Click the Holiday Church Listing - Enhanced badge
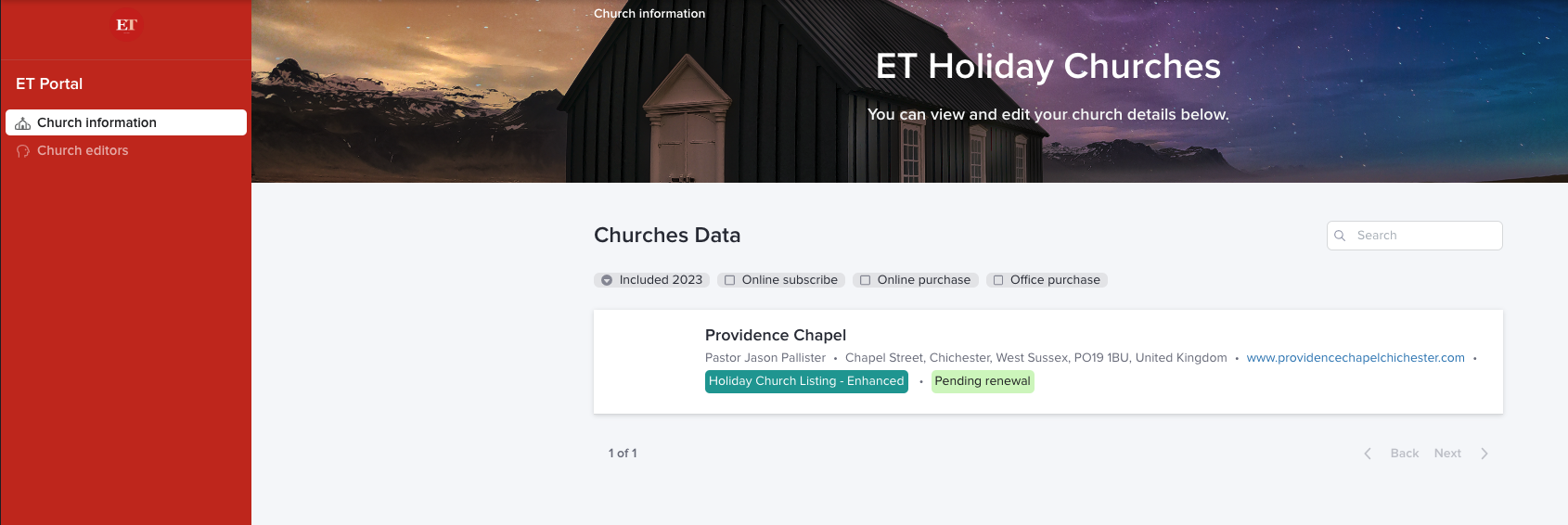 pos(806,381)
